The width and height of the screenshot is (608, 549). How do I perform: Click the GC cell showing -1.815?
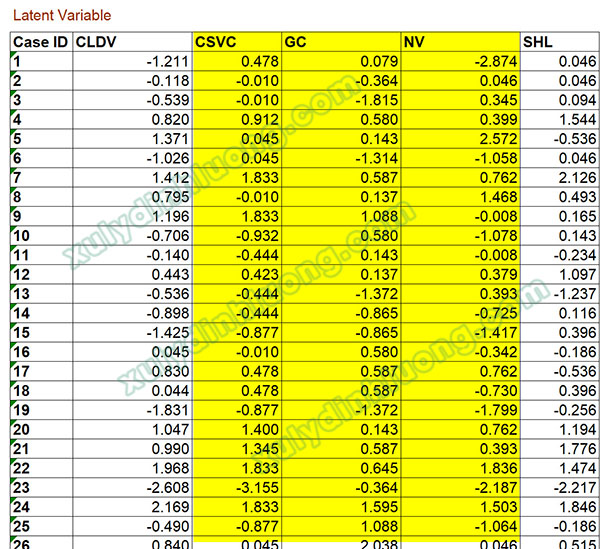pyautogui.click(x=341, y=100)
